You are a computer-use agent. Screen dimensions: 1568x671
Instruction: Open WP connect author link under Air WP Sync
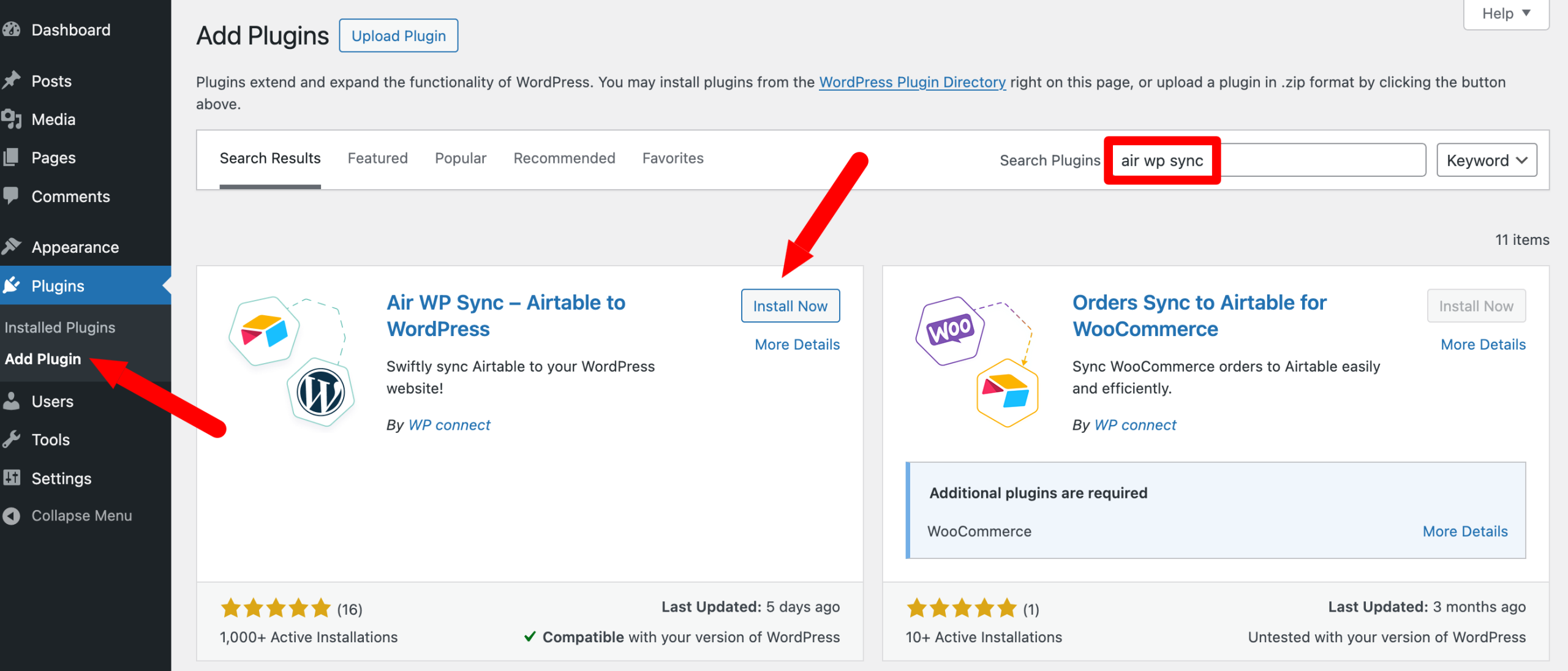click(x=449, y=424)
